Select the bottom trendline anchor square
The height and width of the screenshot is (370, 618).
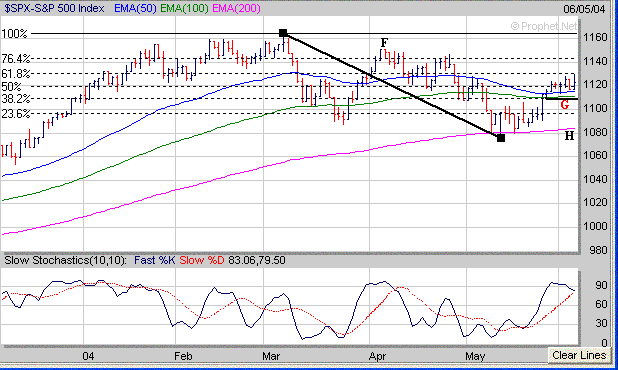tap(501, 138)
